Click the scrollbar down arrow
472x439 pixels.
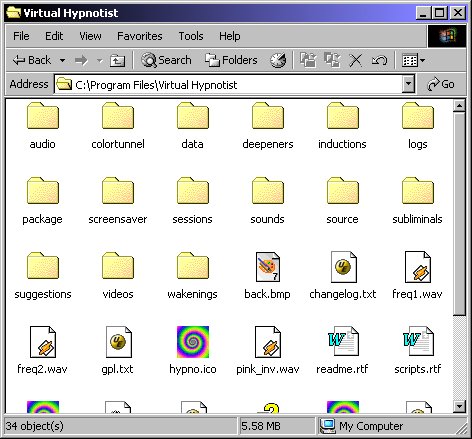coord(459,406)
